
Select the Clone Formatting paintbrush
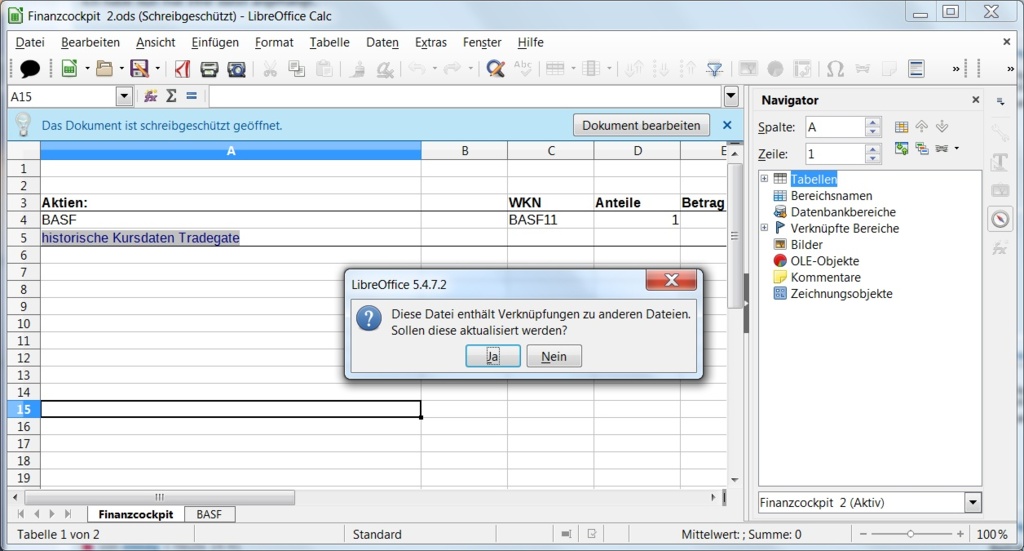[357, 68]
